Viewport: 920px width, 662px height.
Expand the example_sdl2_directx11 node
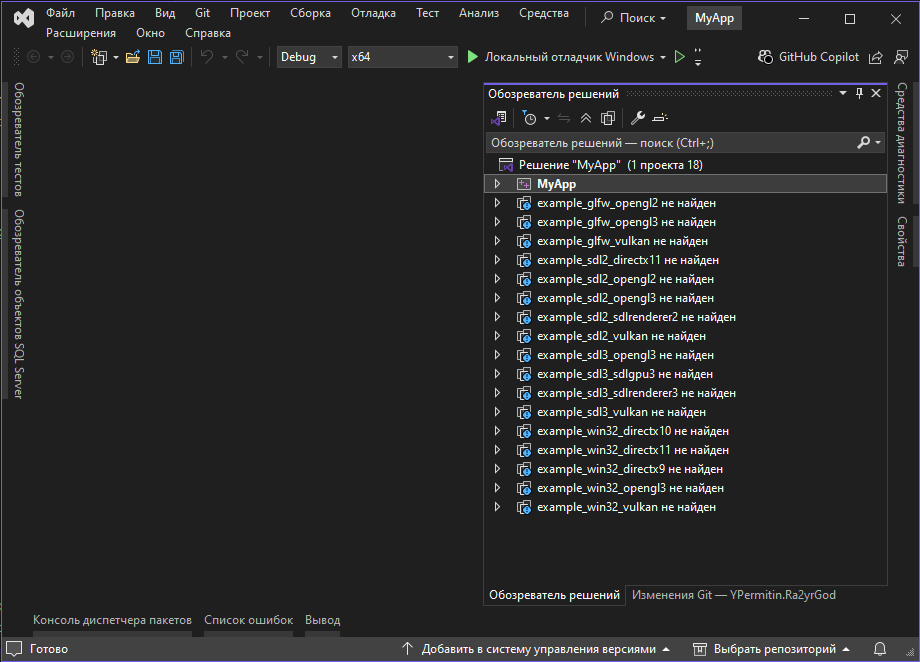click(497, 260)
